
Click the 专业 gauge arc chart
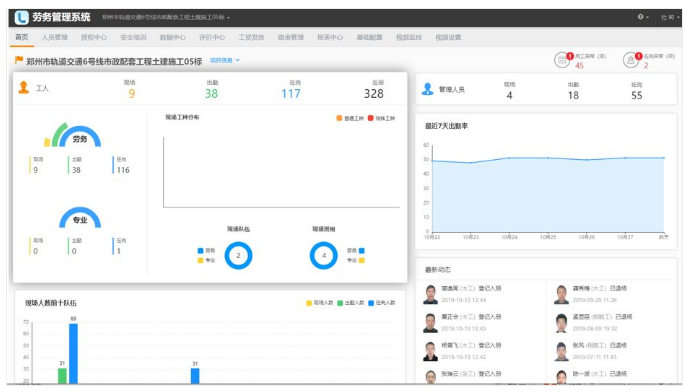coord(80,217)
